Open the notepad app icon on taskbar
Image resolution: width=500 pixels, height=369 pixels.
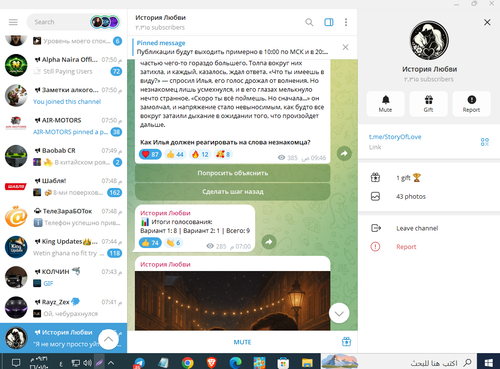163,362
